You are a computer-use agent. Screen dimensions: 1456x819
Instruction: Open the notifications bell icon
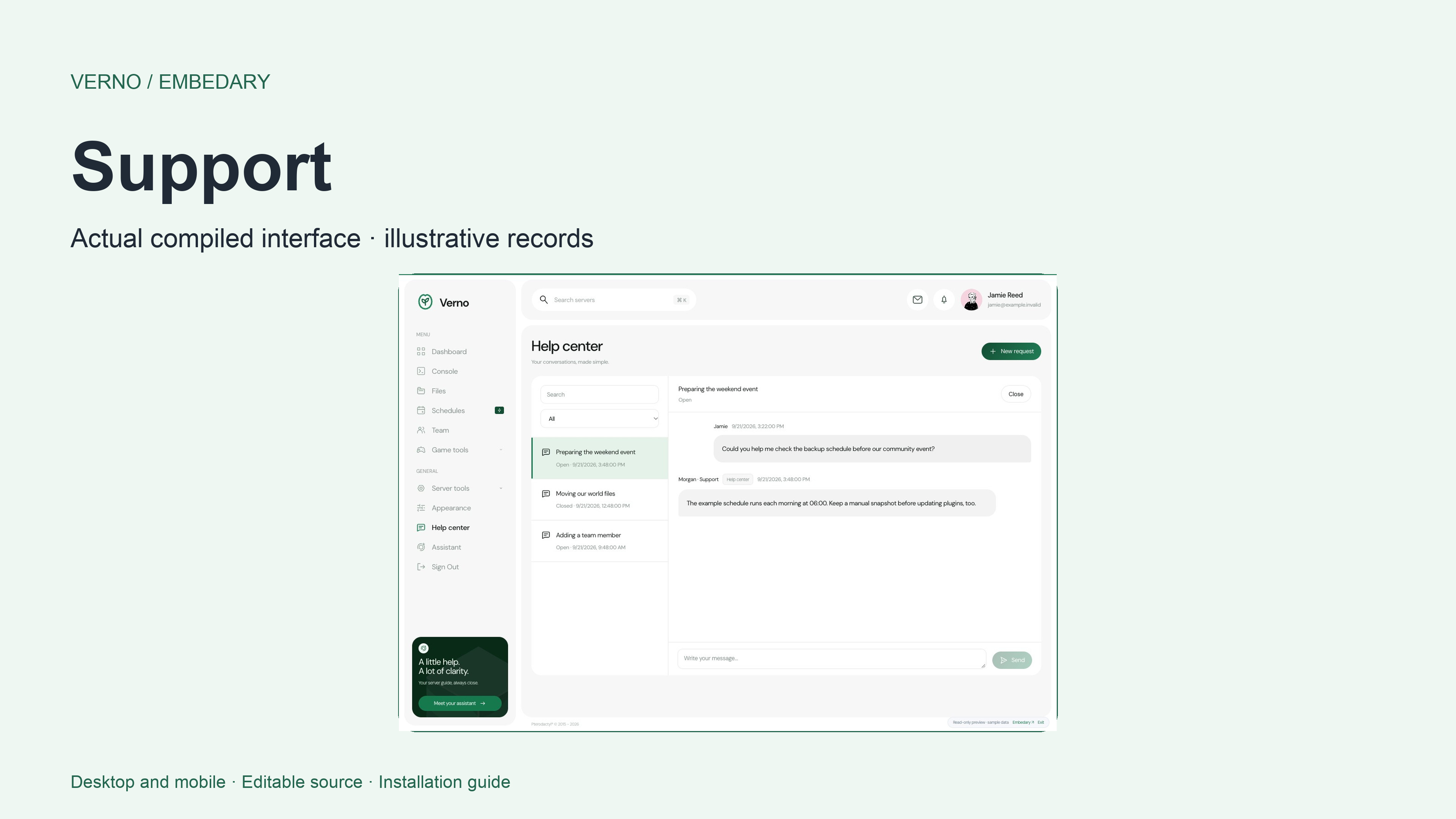[x=944, y=300]
